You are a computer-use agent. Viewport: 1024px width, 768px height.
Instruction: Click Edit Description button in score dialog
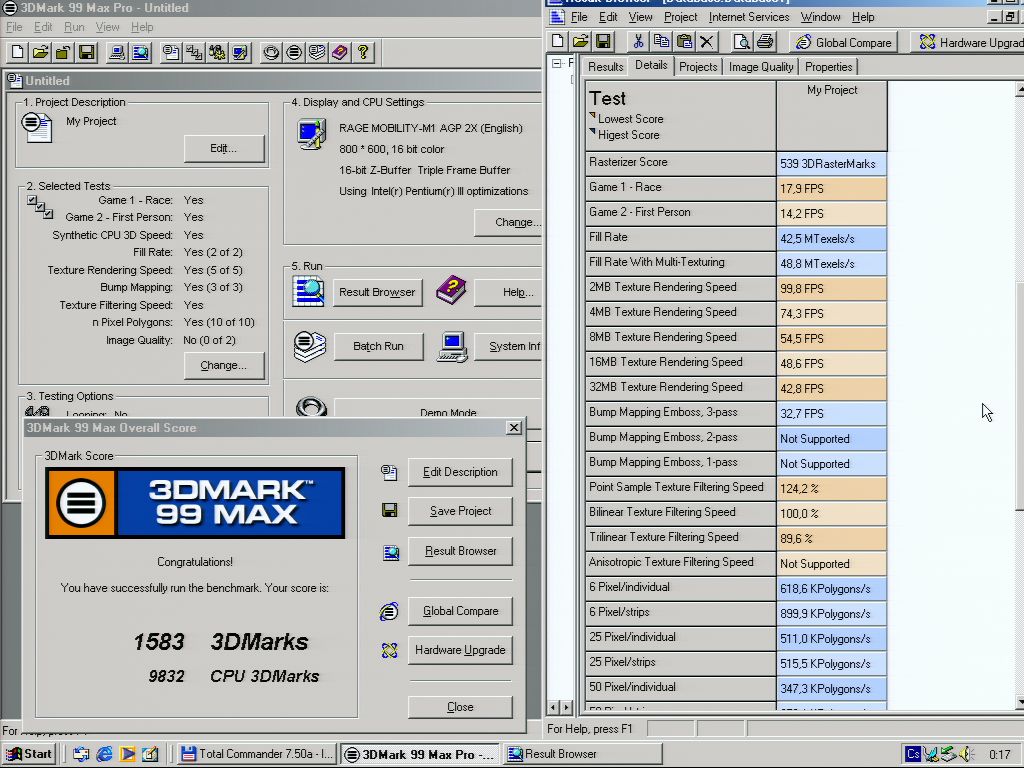coord(460,472)
